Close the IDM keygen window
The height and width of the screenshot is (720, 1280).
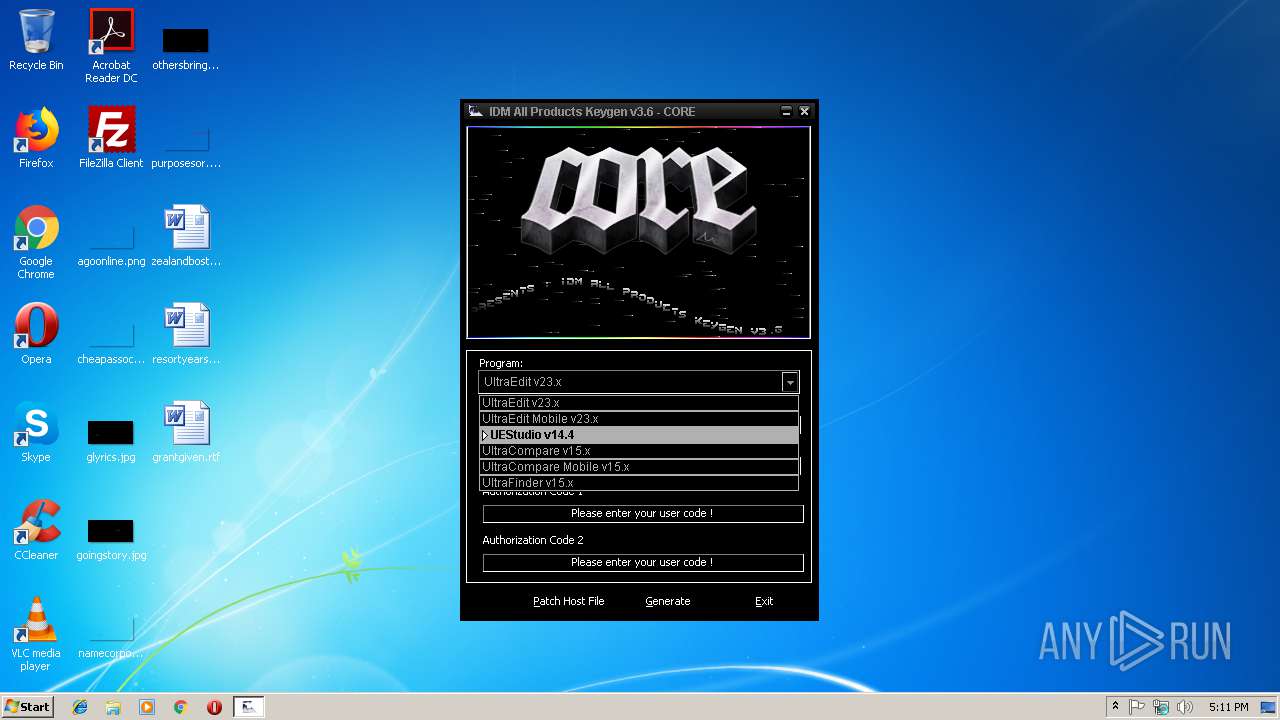click(804, 111)
